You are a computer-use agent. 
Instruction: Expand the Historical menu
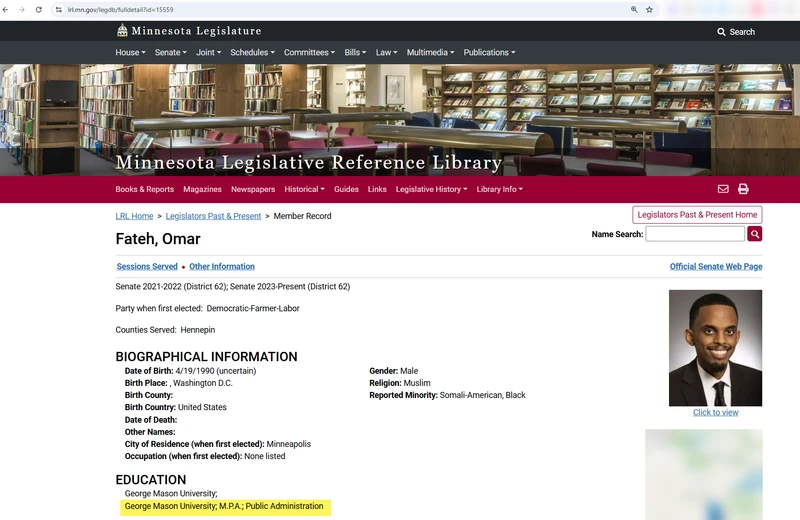[304, 189]
